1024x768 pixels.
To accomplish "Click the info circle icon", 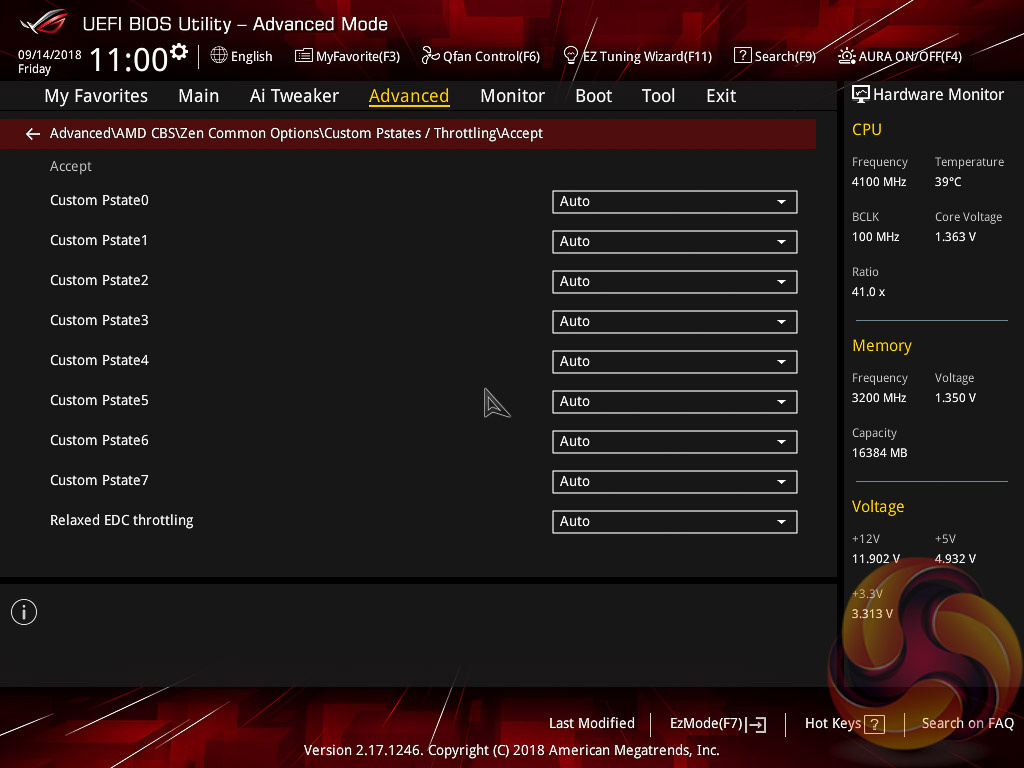I will click(24, 612).
